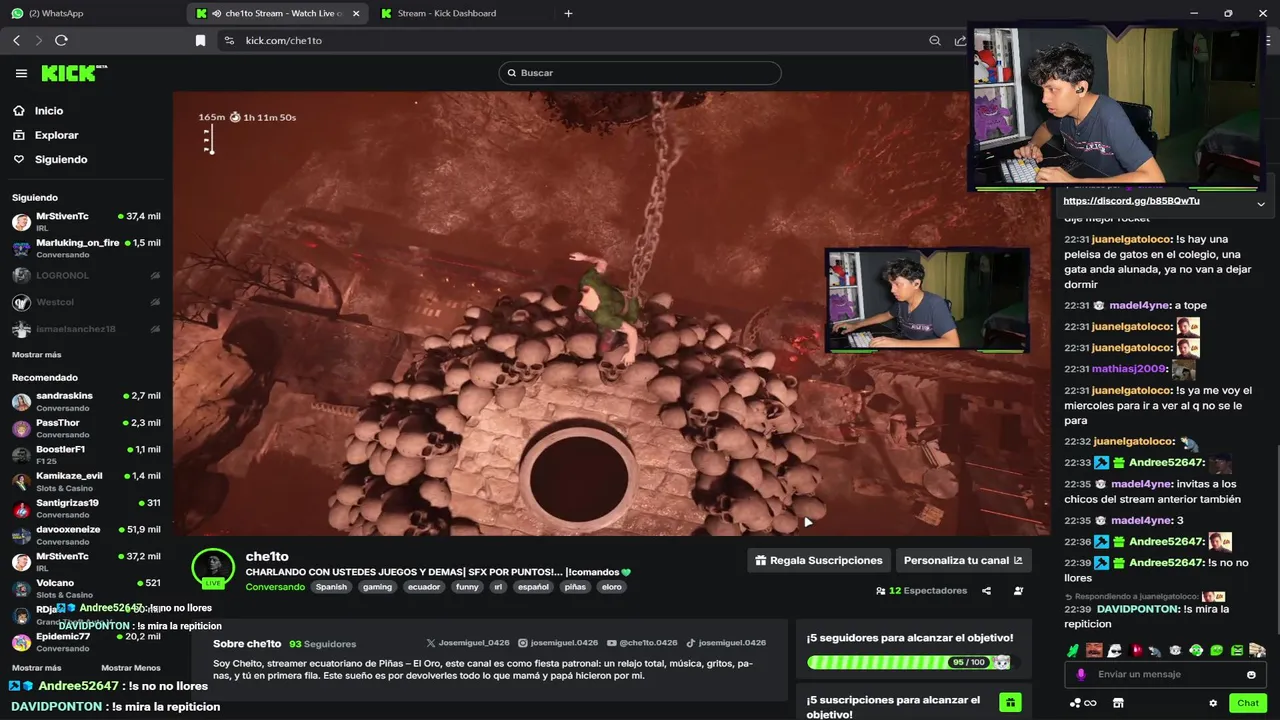Open the Instagram josemiguel.0426 link
1280x720 pixels.
(558, 643)
